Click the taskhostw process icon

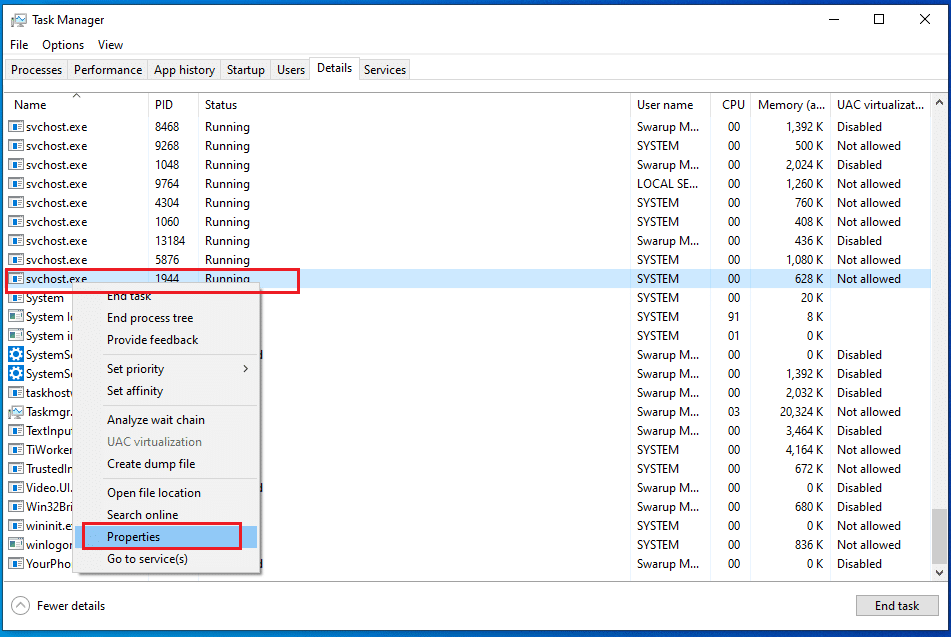[16, 393]
